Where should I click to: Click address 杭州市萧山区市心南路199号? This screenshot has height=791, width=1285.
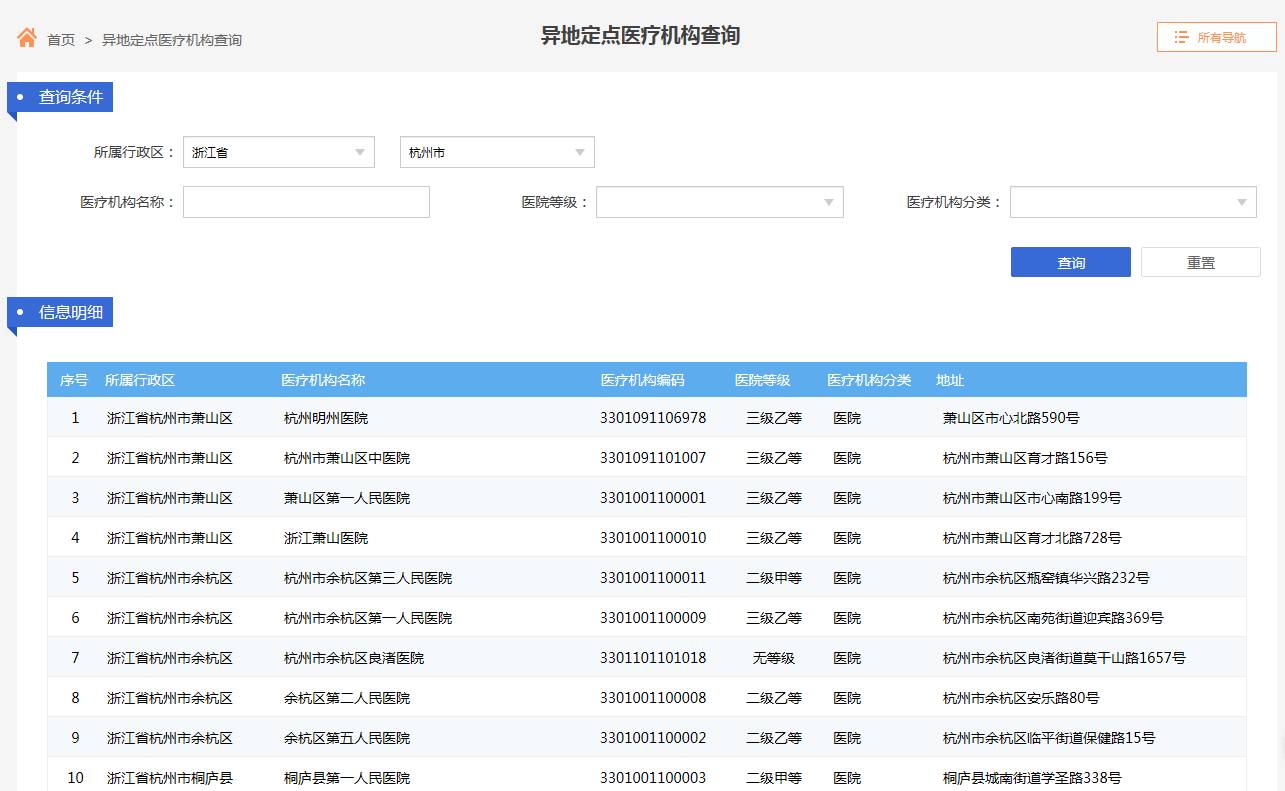pyautogui.click(x=1032, y=498)
